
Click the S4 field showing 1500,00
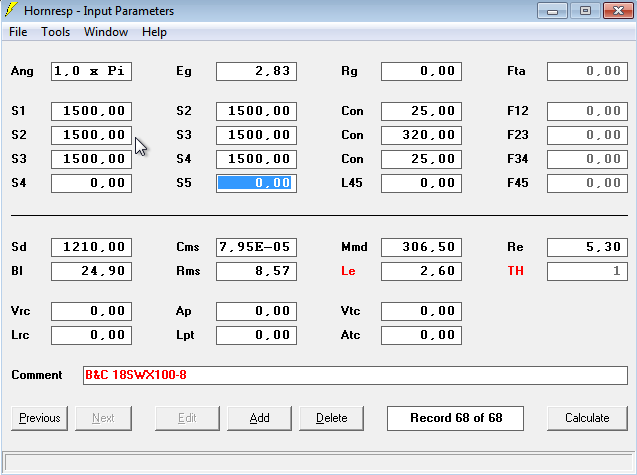[x=256, y=159]
